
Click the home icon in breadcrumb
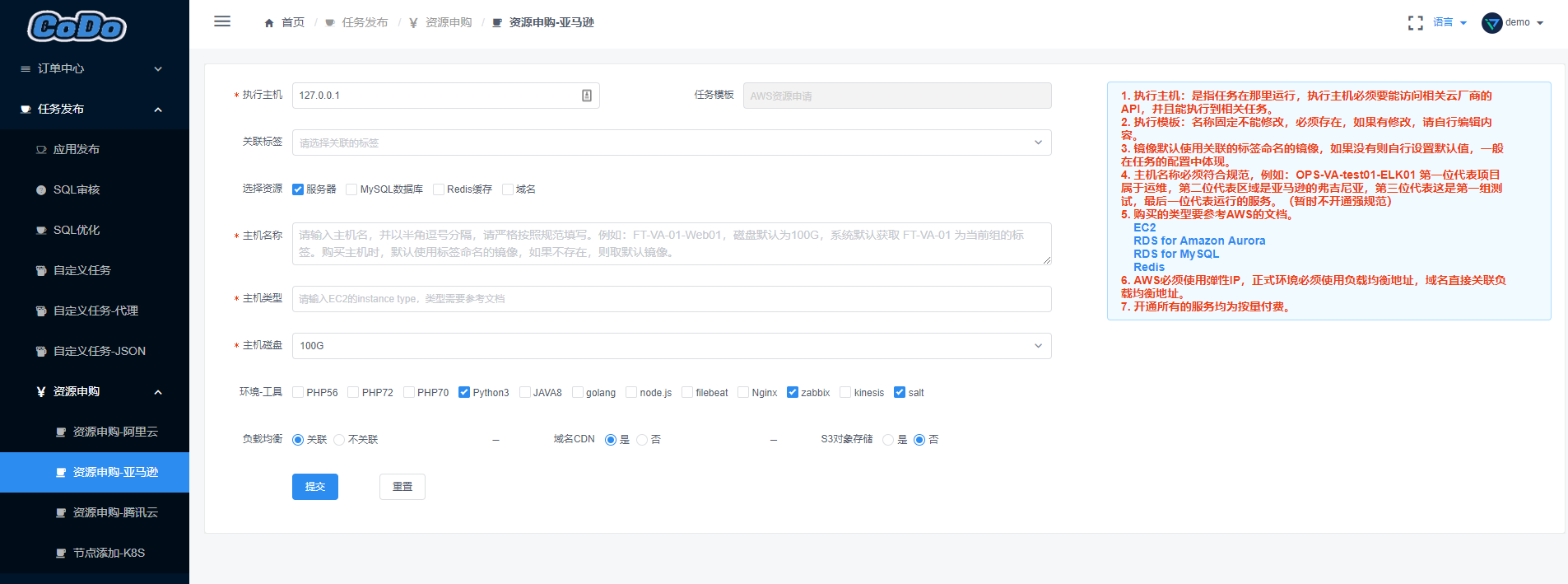(x=269, y=23)
